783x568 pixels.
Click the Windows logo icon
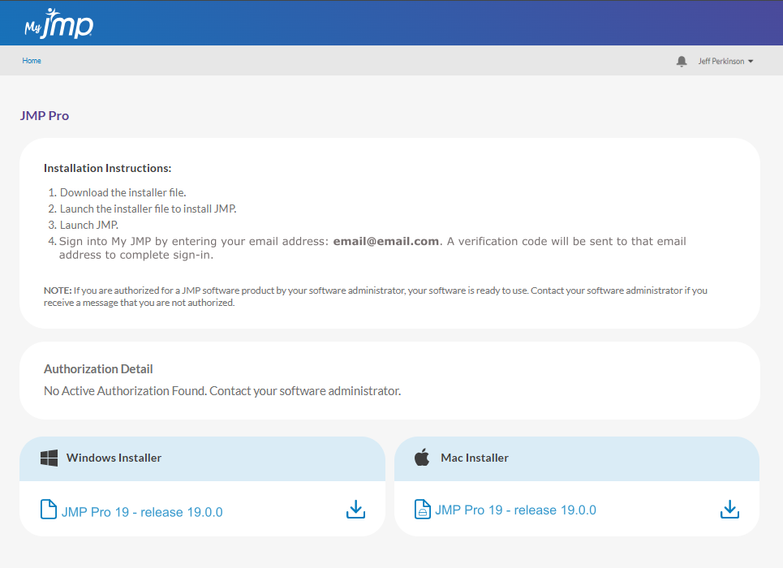[x=49, y=458]
